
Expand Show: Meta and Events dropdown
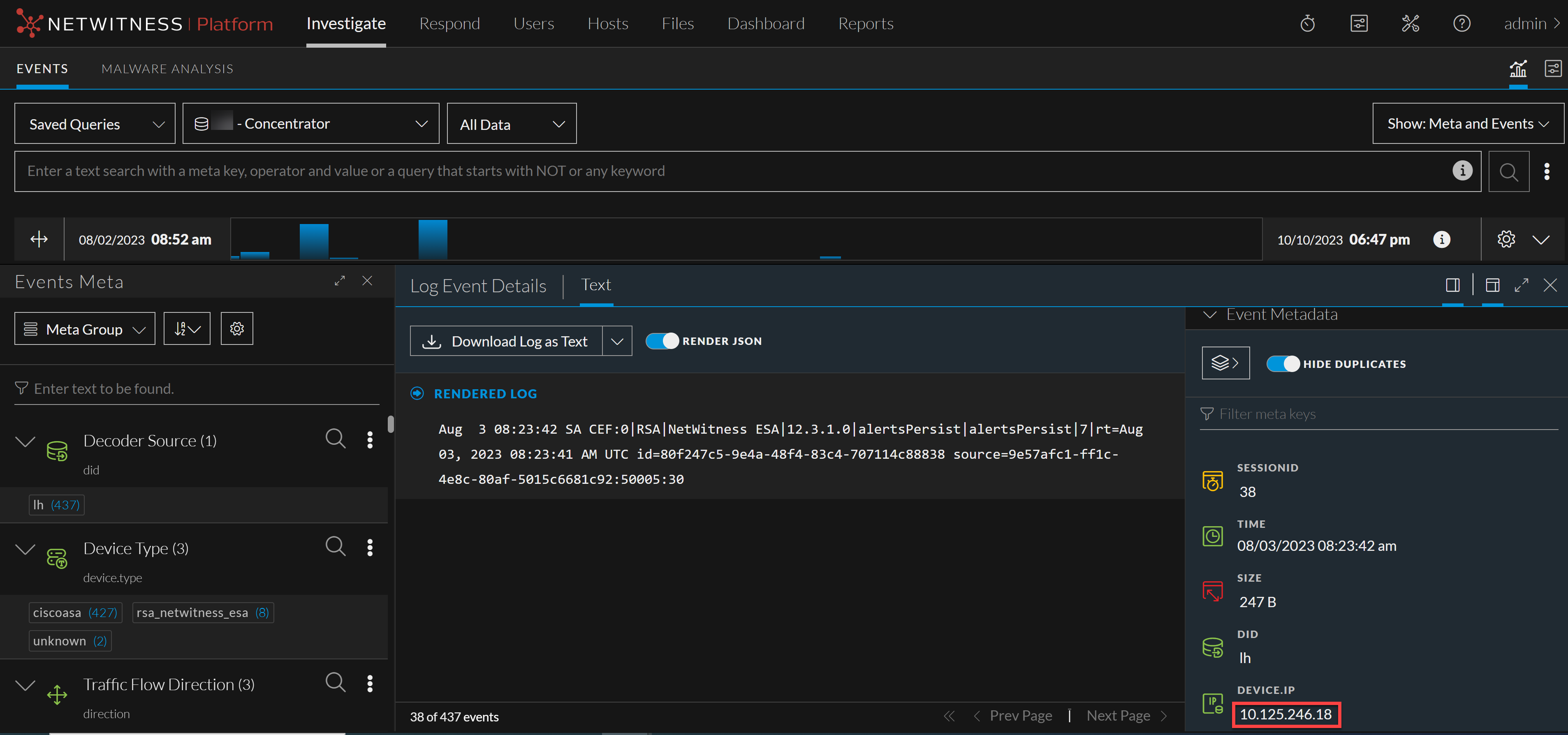[1468, 124]
